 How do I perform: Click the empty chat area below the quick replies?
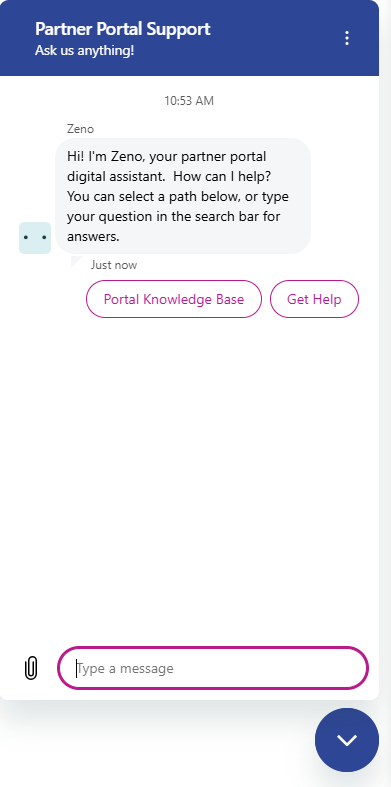tap(189, 477)
